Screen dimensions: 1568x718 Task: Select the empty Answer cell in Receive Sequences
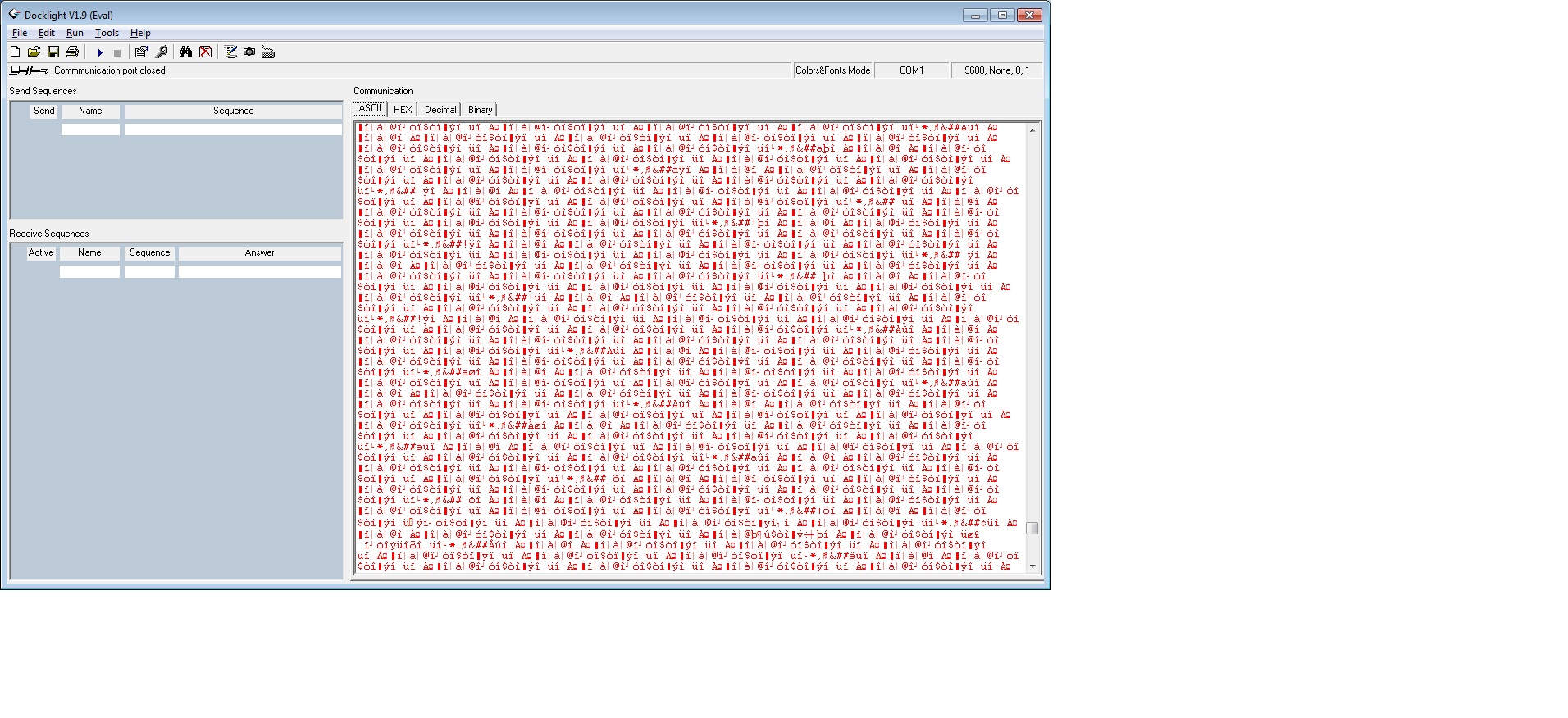tap(259, 271)
